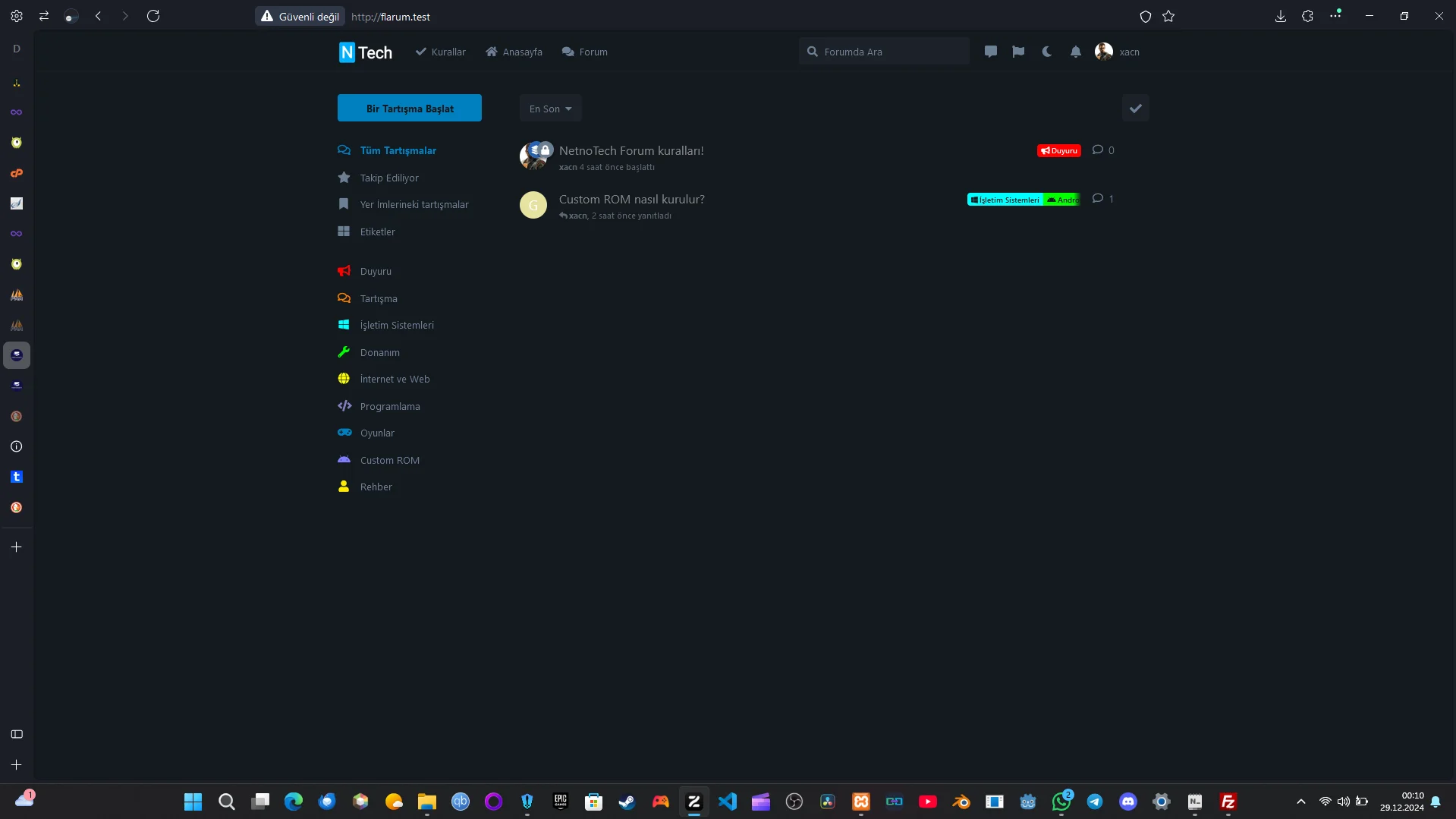Open notifications bell in forum header
Viewport: 1456px width, 819px height.
point(1076,52)
